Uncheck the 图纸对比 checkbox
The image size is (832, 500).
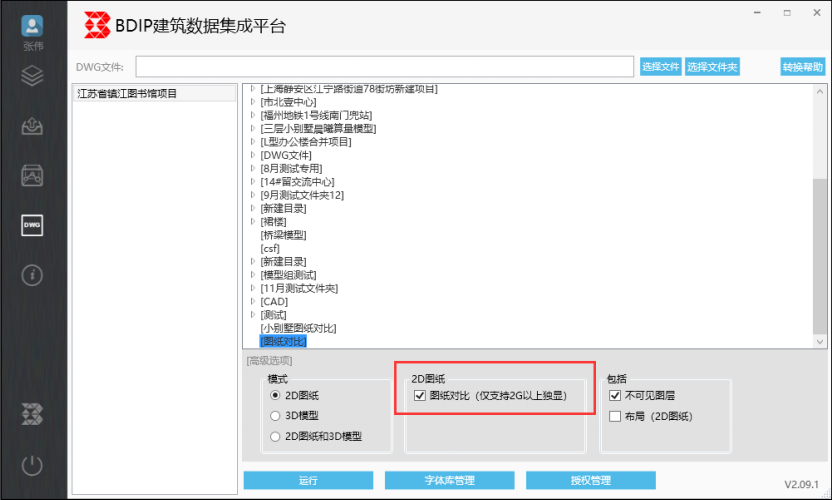(420, 395)
